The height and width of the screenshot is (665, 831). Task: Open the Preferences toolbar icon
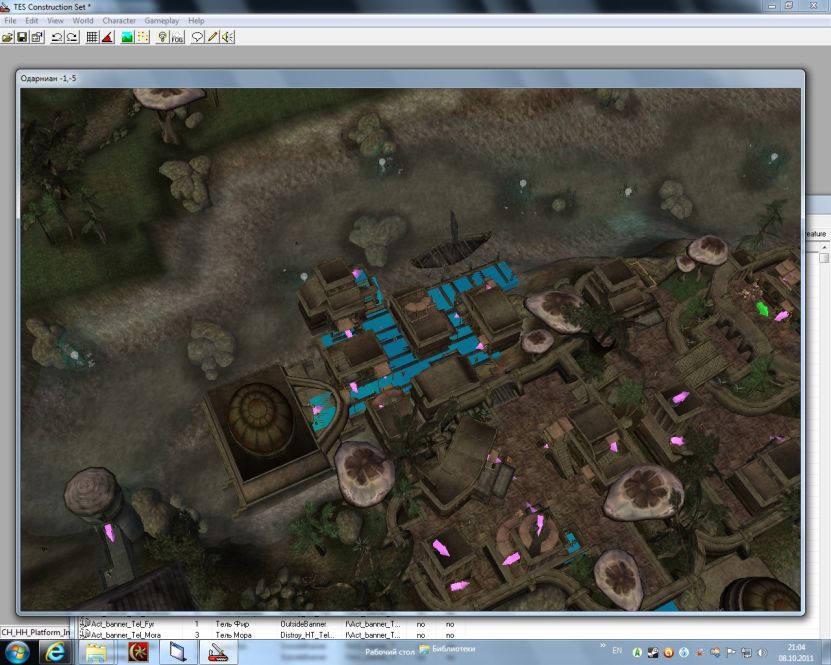(x=37, y=37)
